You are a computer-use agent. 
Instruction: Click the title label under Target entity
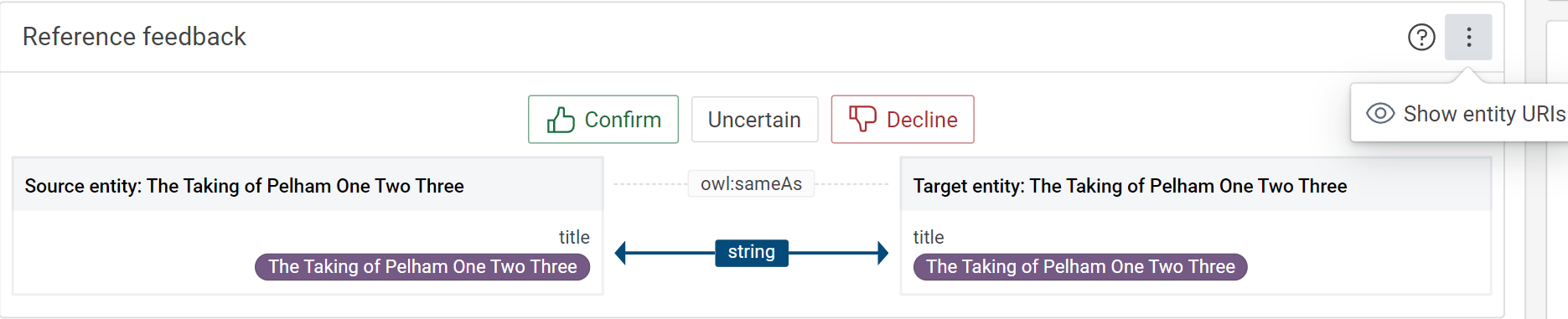pos(929,237)
